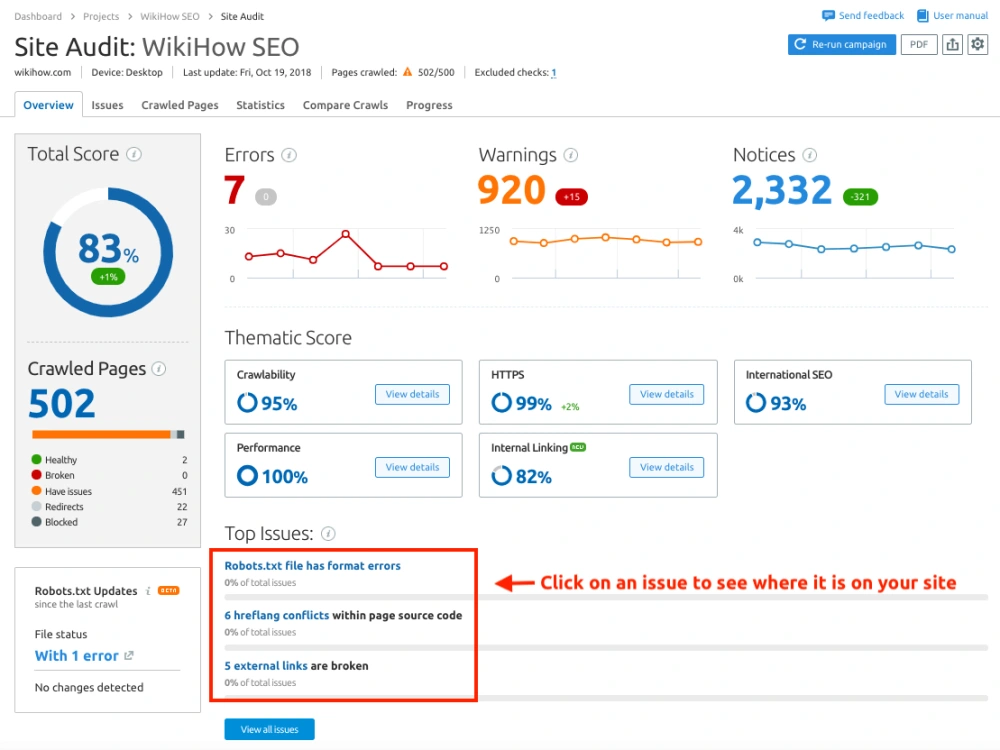Switch to the Overview tab
This screenshot has width=1000, height=750.
click(48, 105)
